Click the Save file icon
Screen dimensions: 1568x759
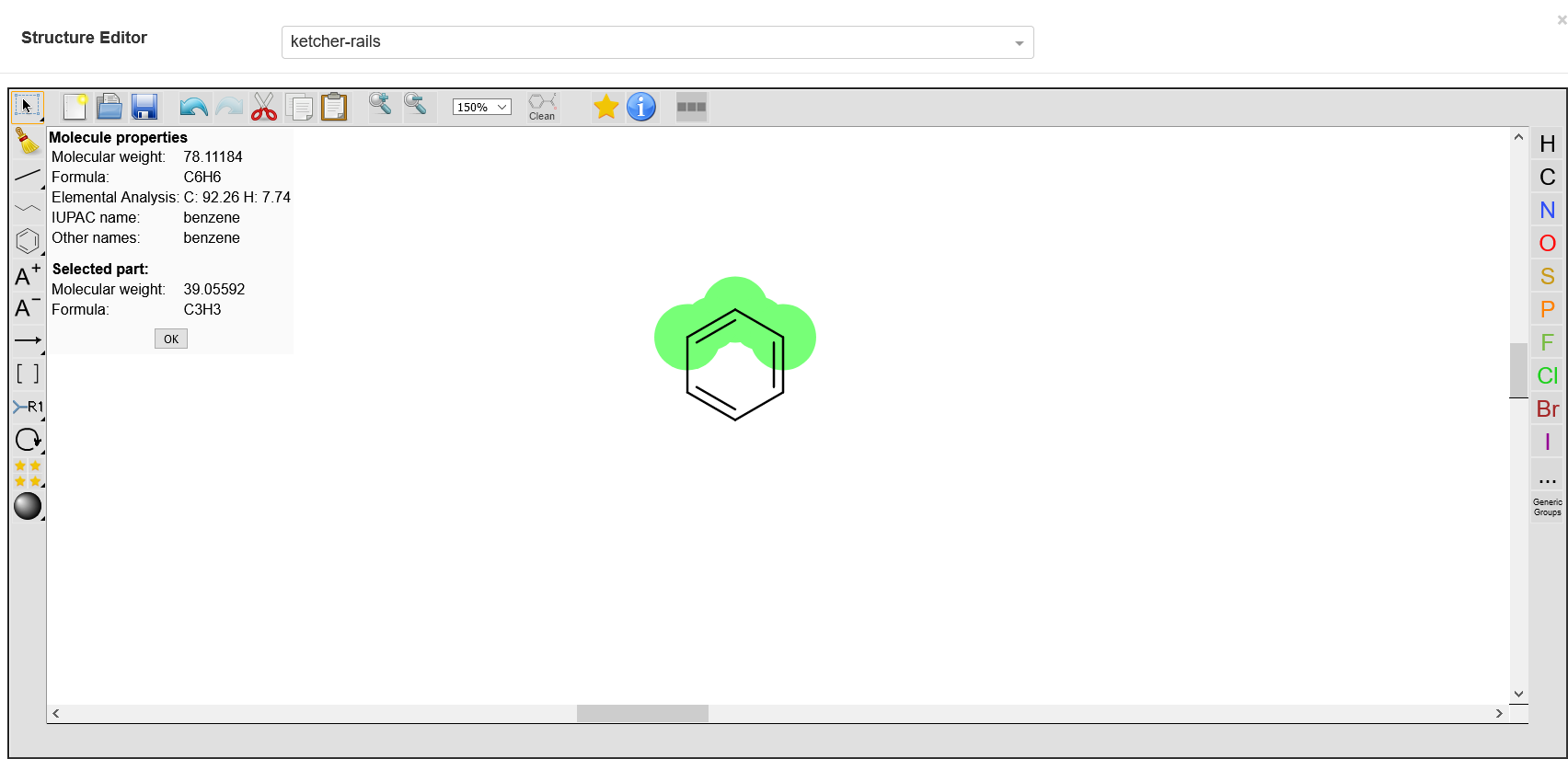144,107
